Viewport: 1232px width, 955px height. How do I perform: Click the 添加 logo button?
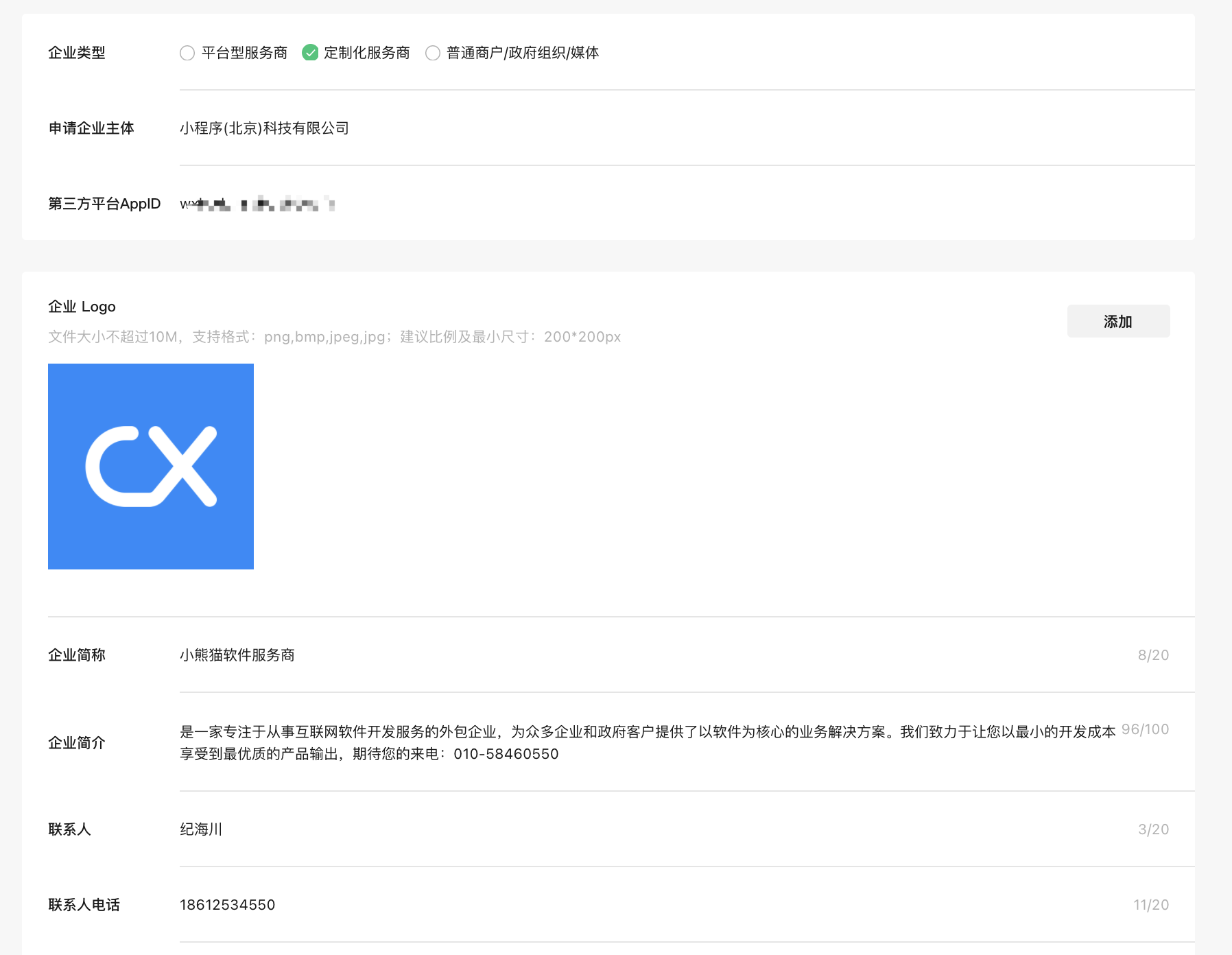[1118, 321]
